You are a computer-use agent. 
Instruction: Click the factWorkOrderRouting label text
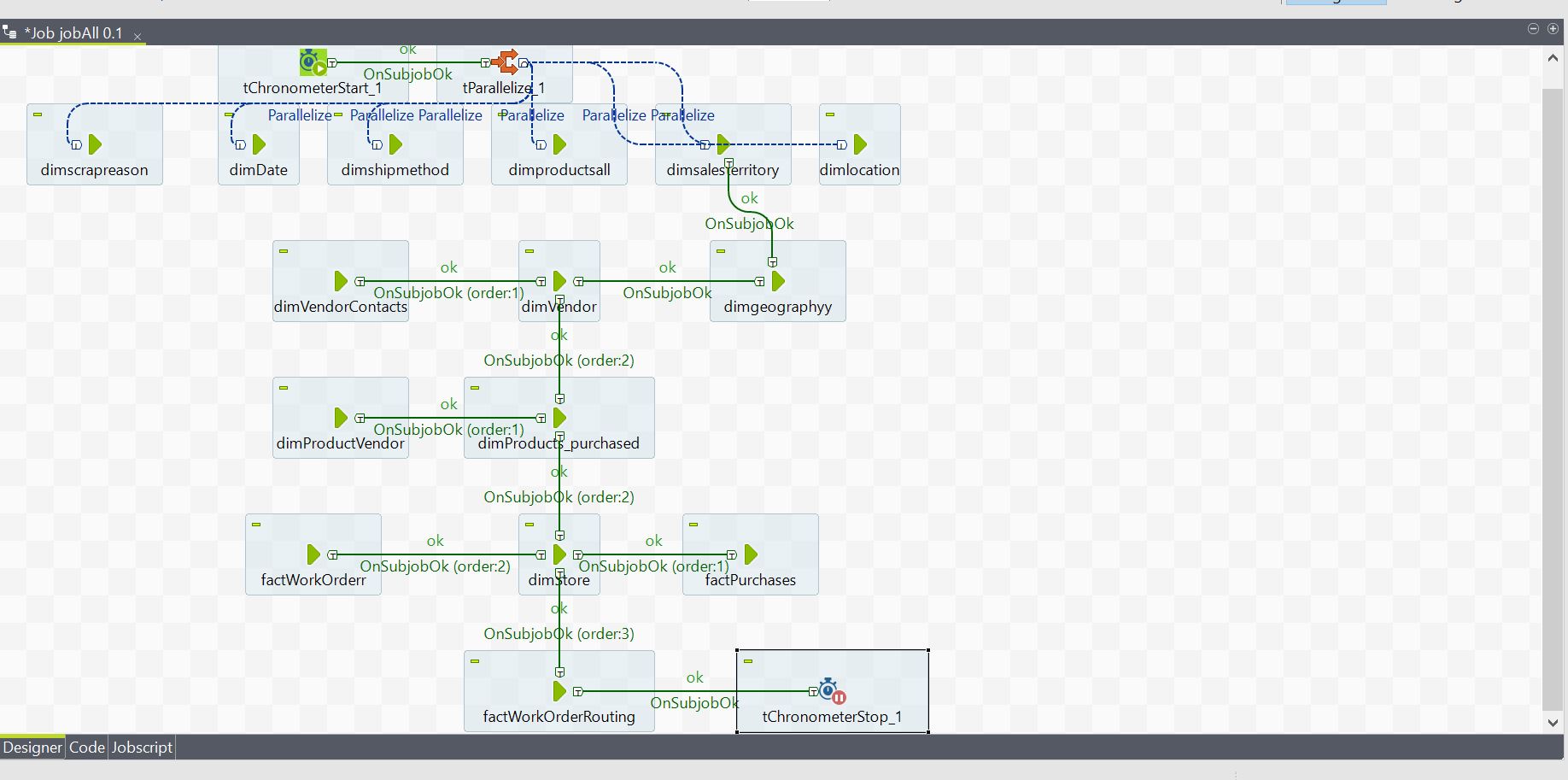click(559, 717)
